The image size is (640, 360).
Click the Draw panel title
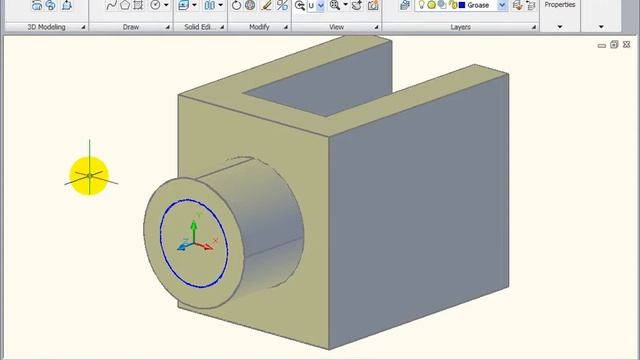pyautogui.click(x=131, y=27)
